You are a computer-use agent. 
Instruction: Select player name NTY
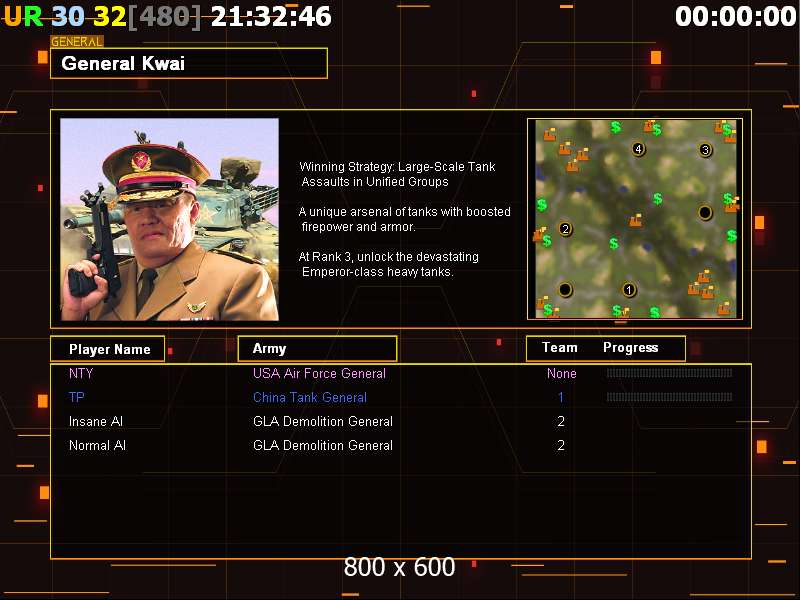(81, 373)
